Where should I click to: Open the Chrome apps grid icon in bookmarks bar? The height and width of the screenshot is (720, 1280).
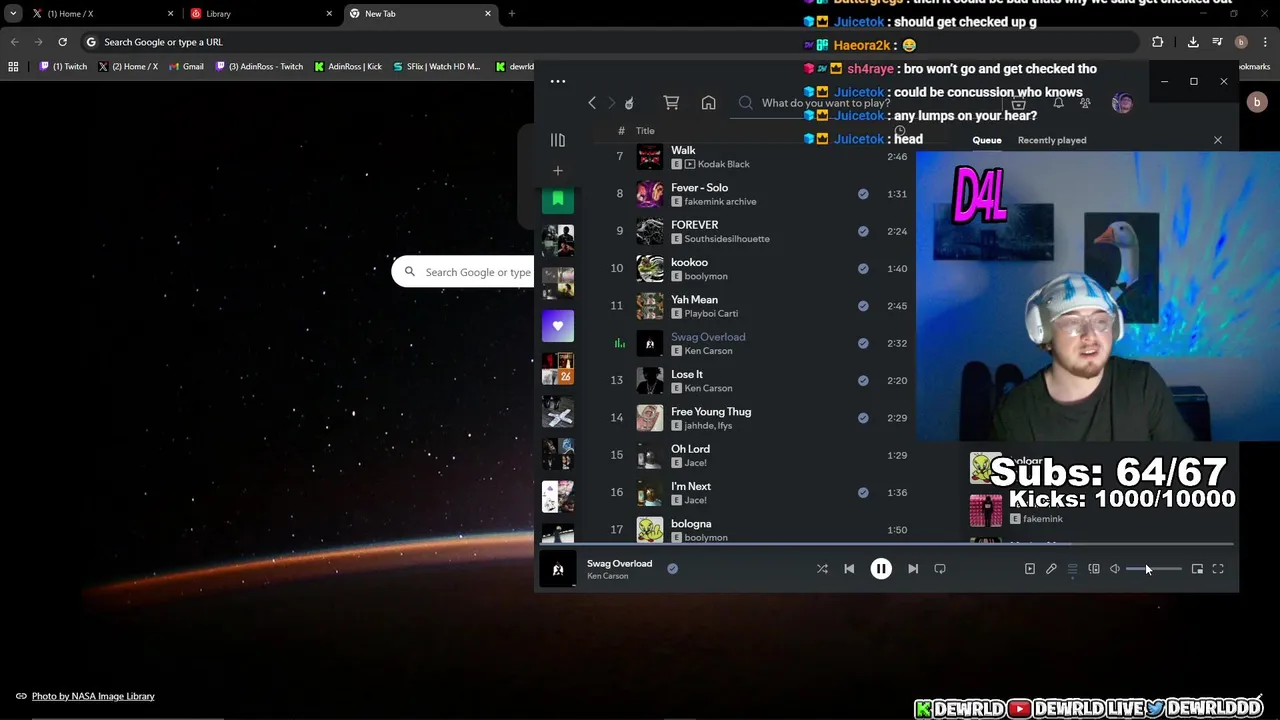click(x=13, y=67)
